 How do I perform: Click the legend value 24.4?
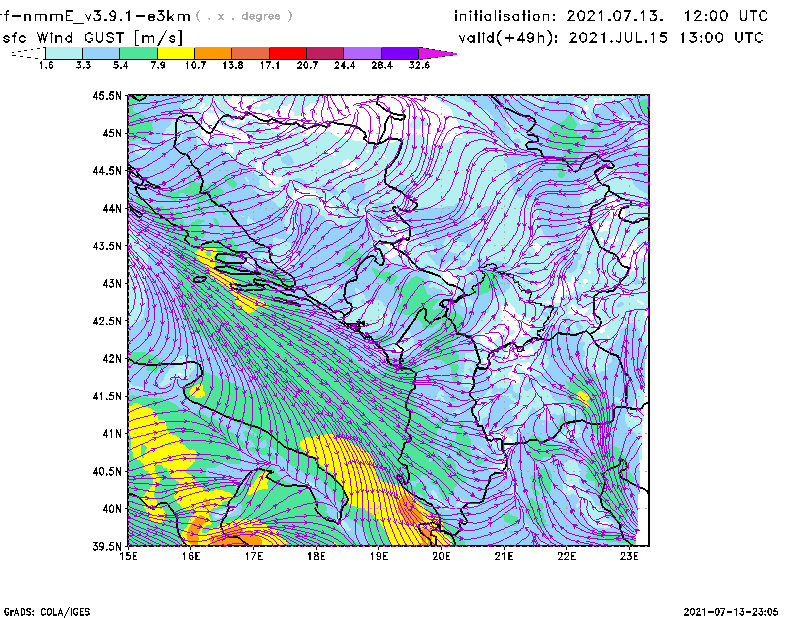click(x=344, y=65)
